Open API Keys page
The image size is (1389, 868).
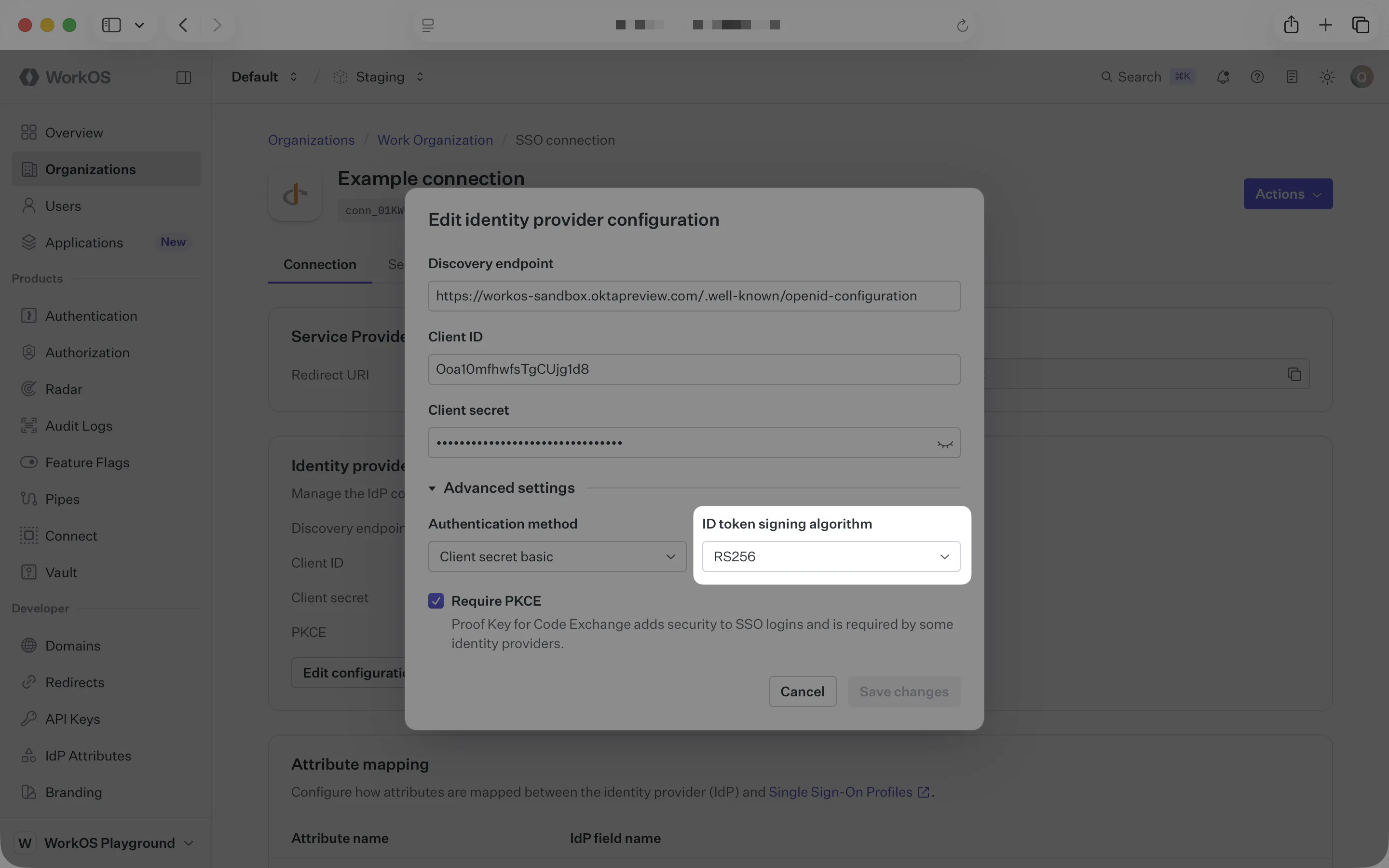[106, 719]
